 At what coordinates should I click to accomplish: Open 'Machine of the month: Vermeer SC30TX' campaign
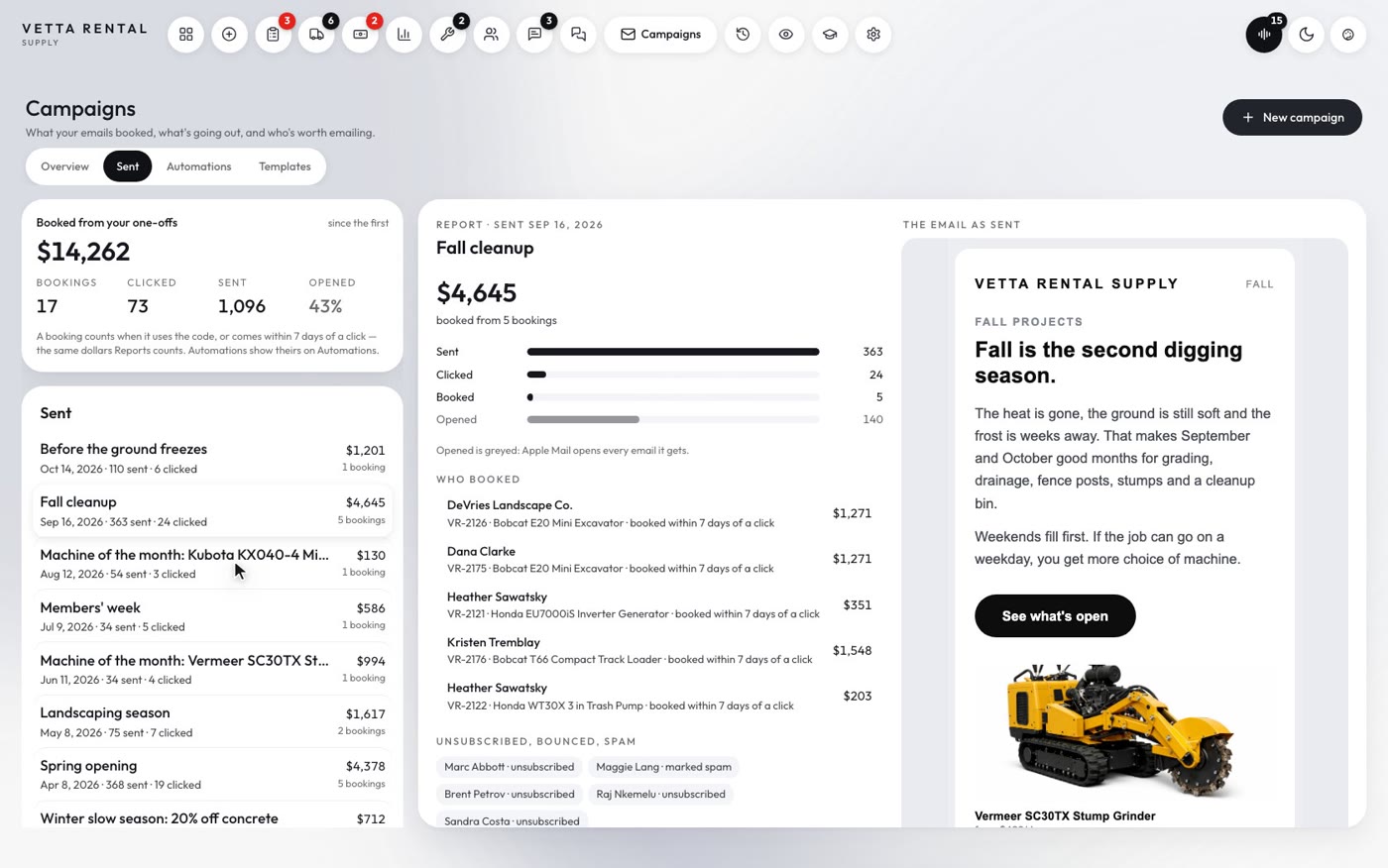(212, 669)
